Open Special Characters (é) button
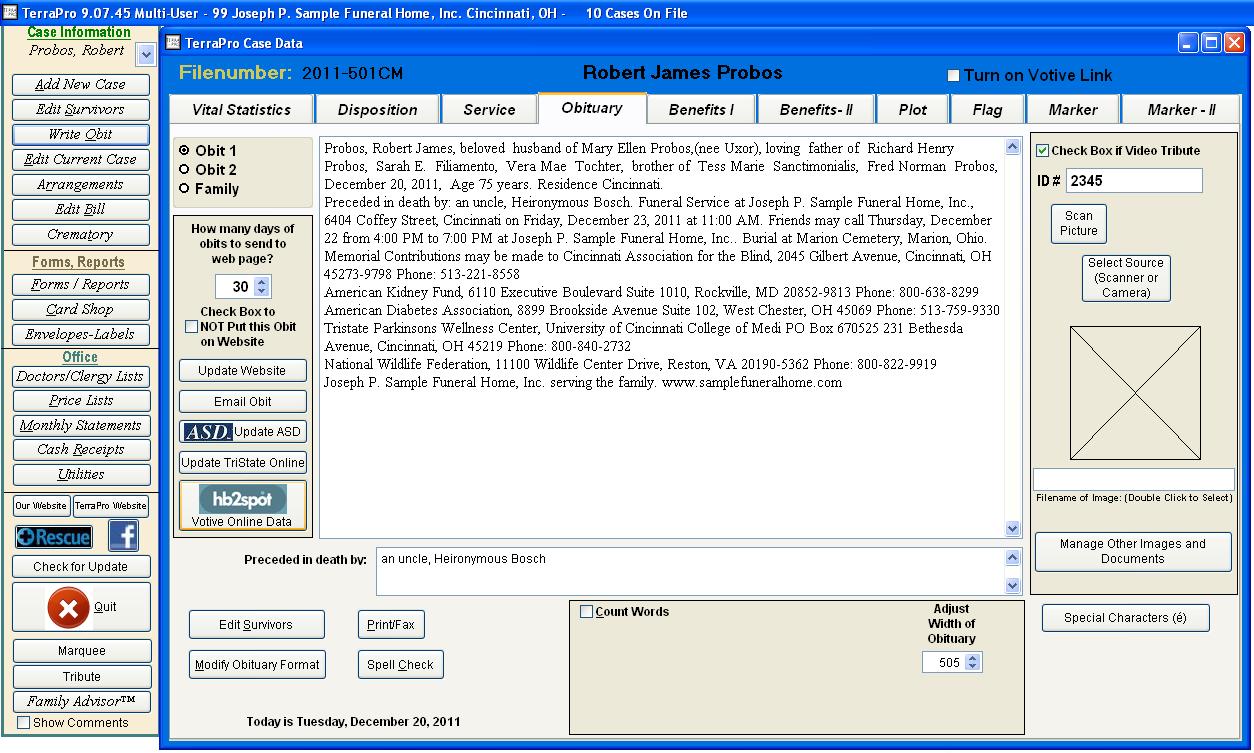1254x753 pixels. (1126, 618)
